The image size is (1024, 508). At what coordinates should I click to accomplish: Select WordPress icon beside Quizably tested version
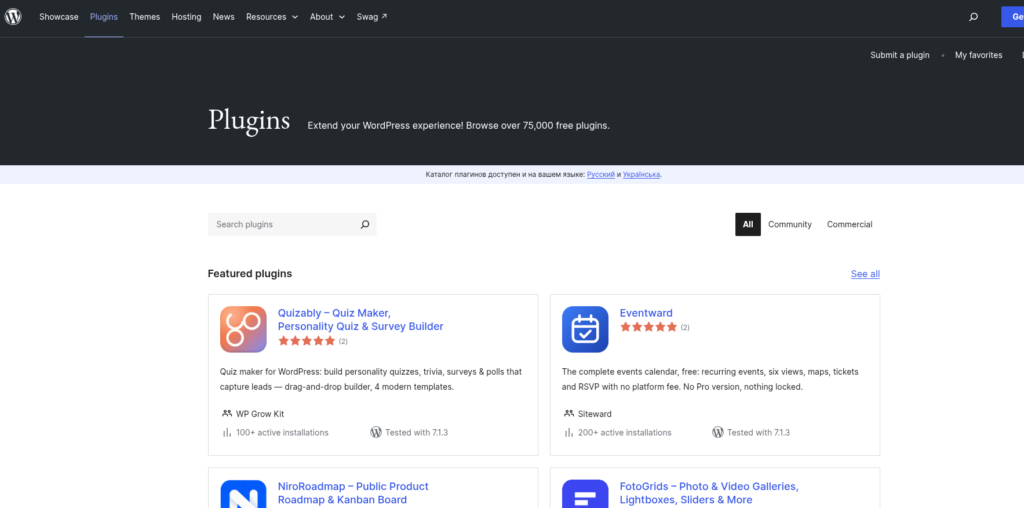[376, 432]
